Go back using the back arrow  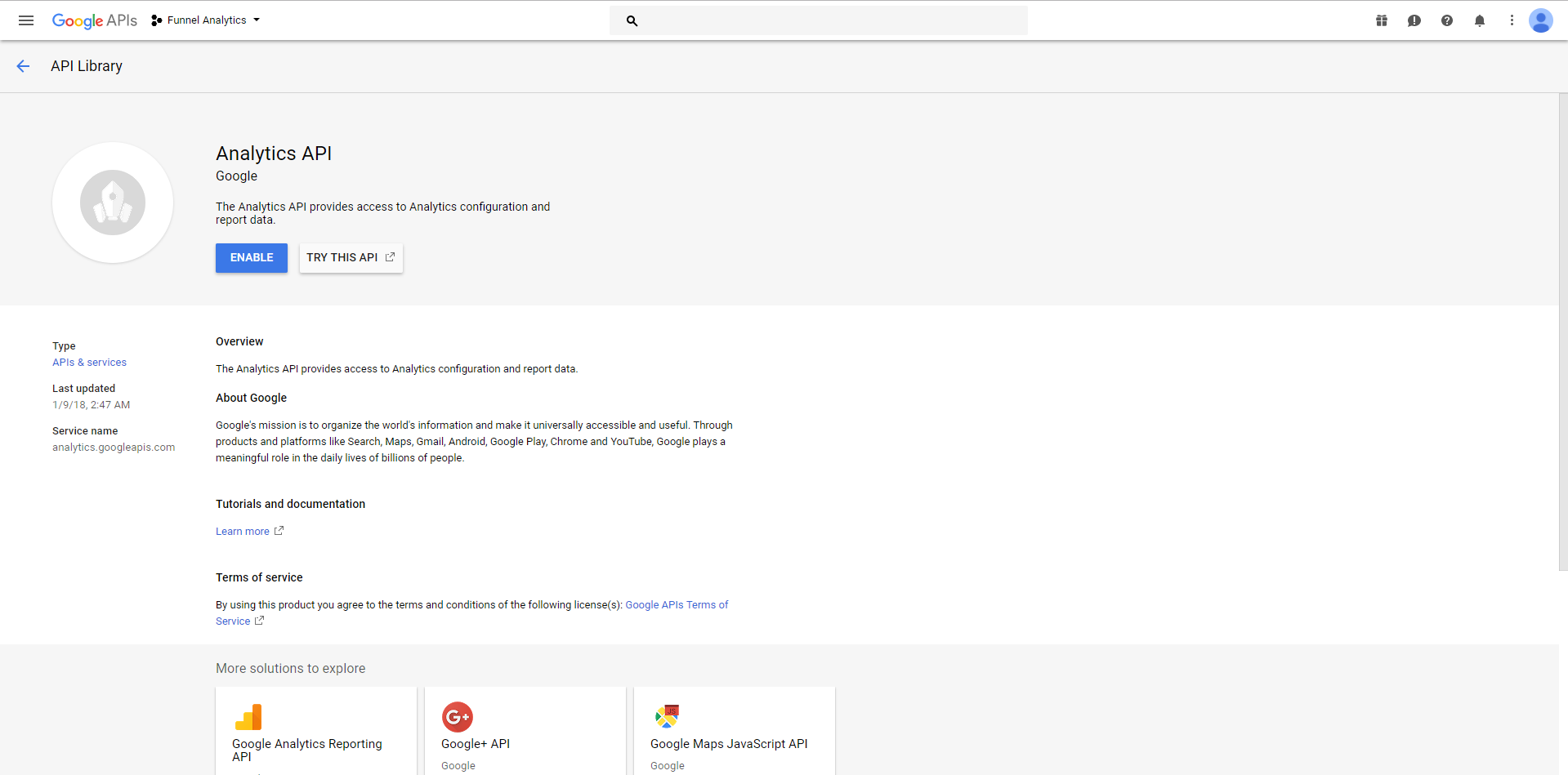[x=23, y=66]
